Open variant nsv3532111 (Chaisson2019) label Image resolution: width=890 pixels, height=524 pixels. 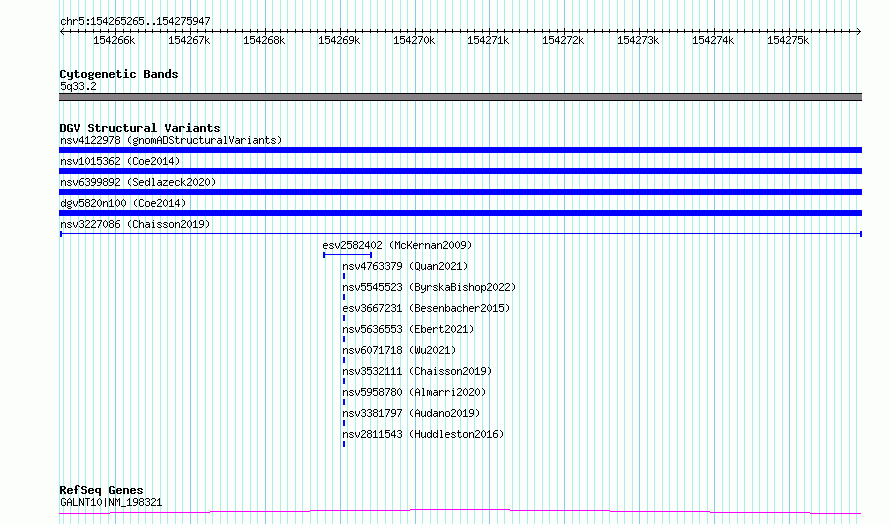tap(417, 371)
